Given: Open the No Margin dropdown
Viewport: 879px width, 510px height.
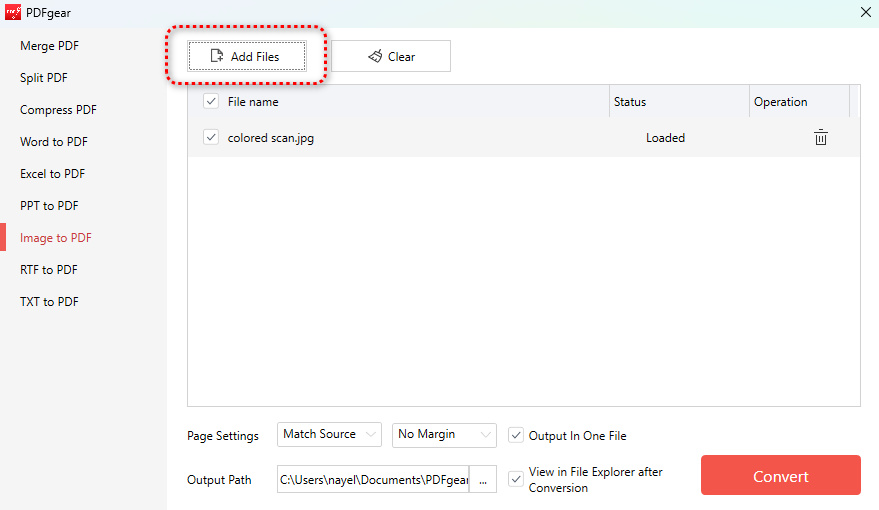Looking at the screenshot, I should (x=444, y=434).
